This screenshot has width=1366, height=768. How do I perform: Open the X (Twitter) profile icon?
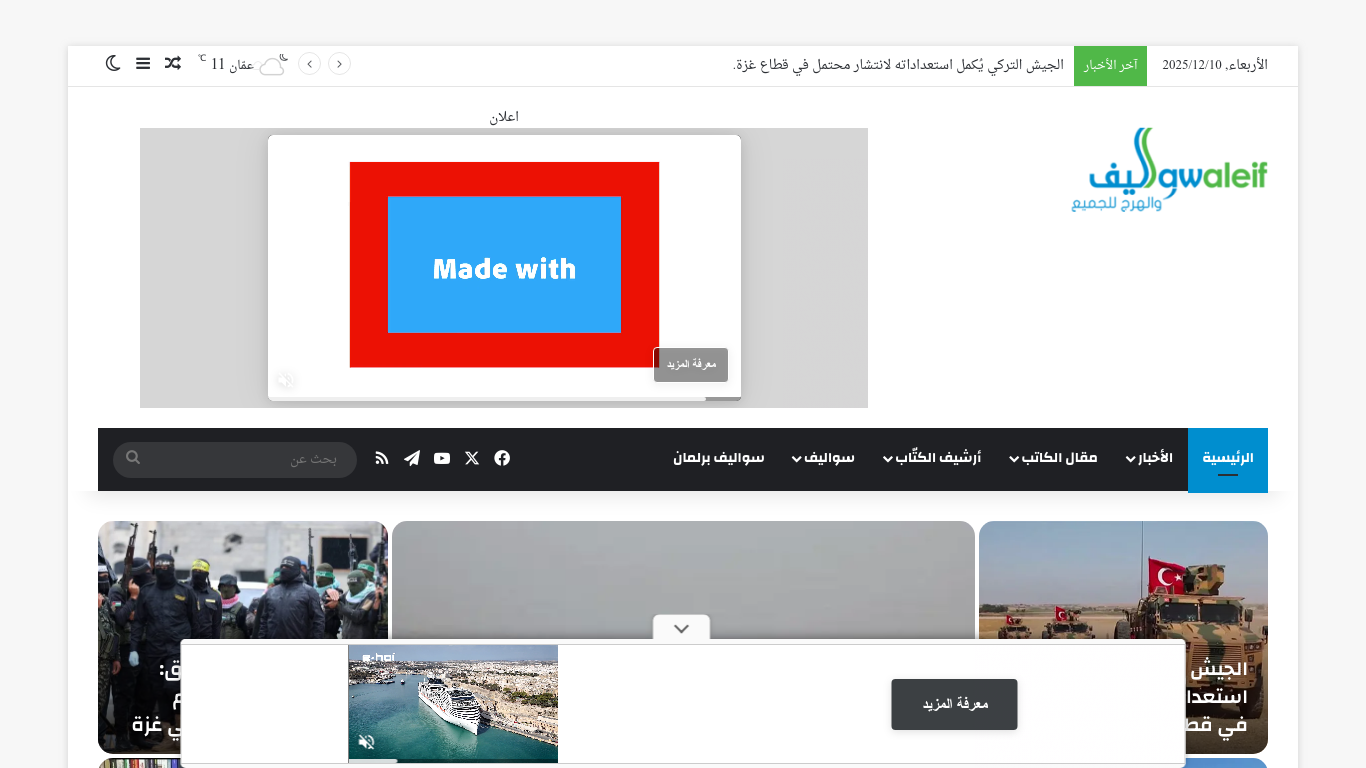pos(471,458)
